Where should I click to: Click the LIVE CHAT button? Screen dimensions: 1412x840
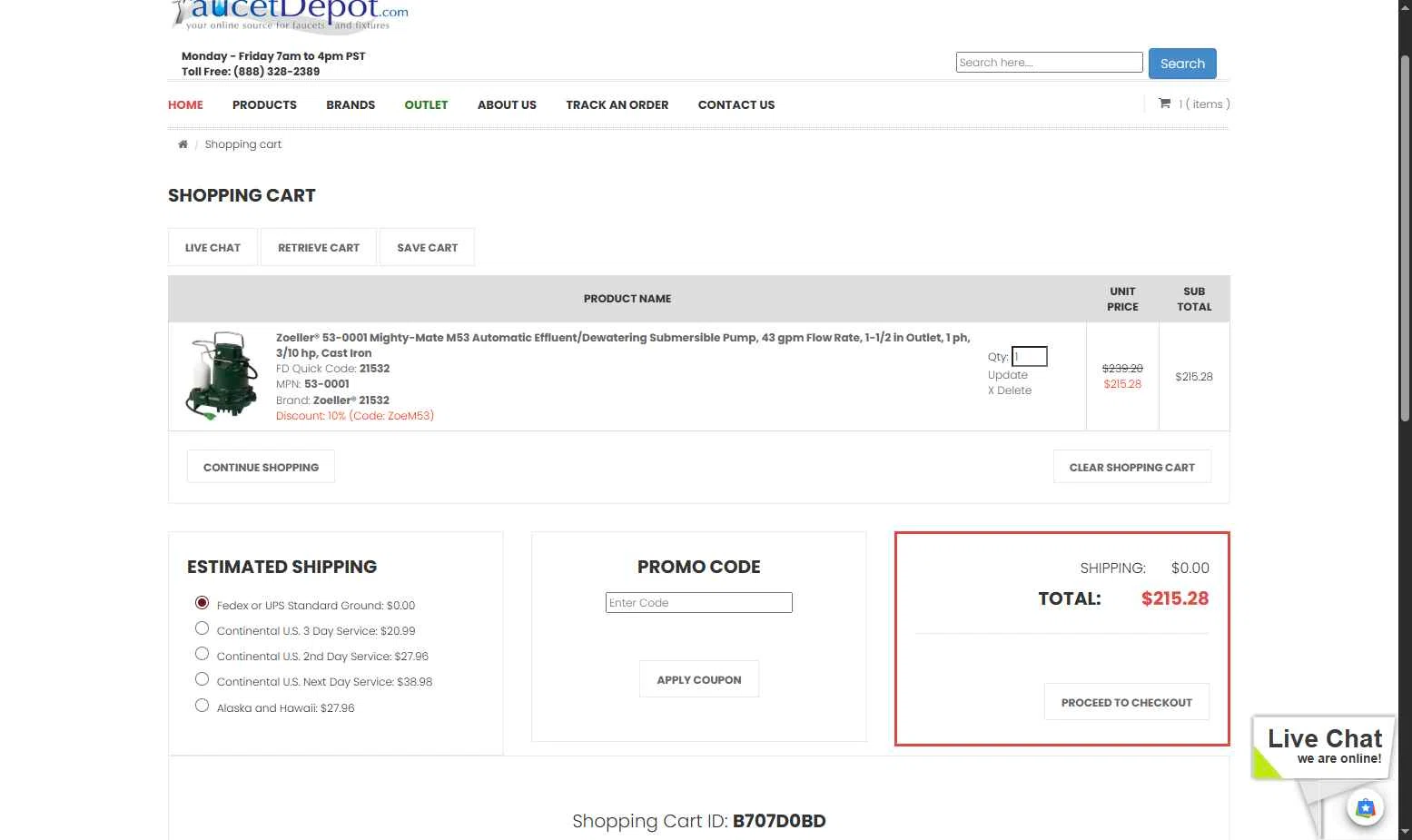212,247
